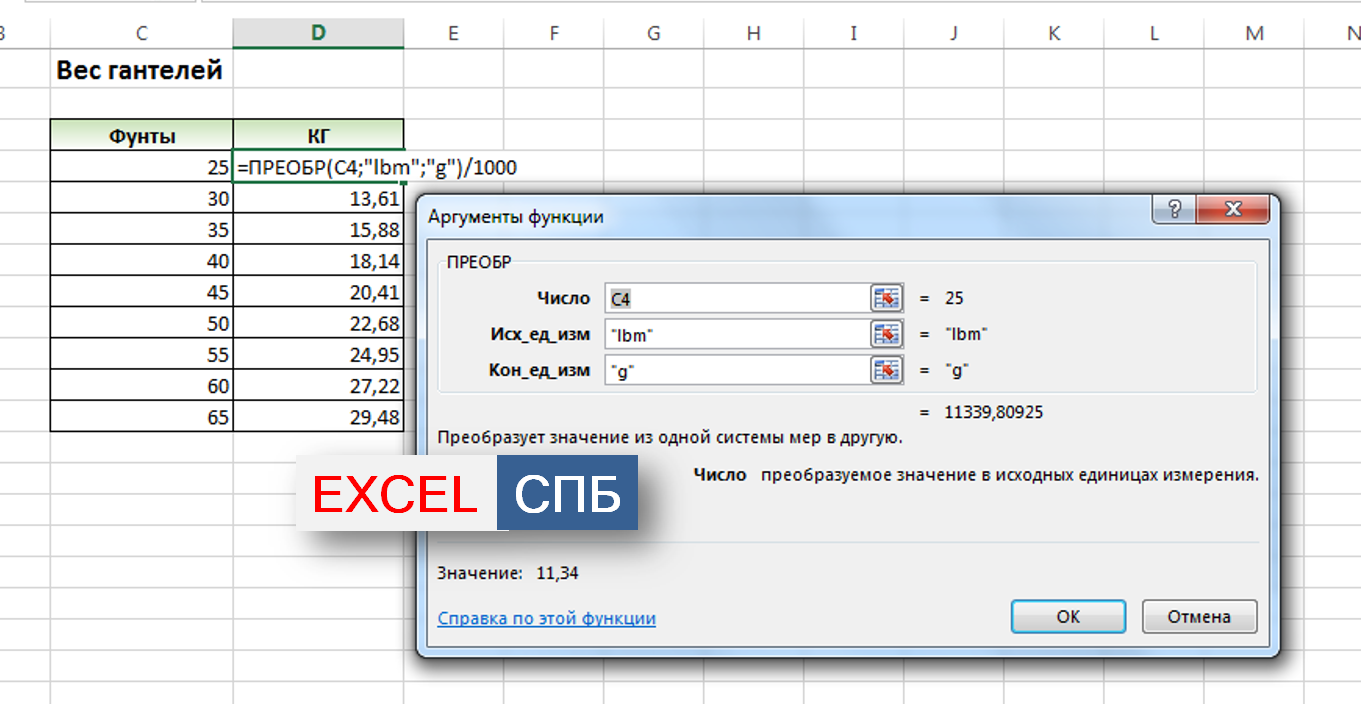Click the Число input field
Screen dimensions: 1361x704
click(x=736, y=298)
